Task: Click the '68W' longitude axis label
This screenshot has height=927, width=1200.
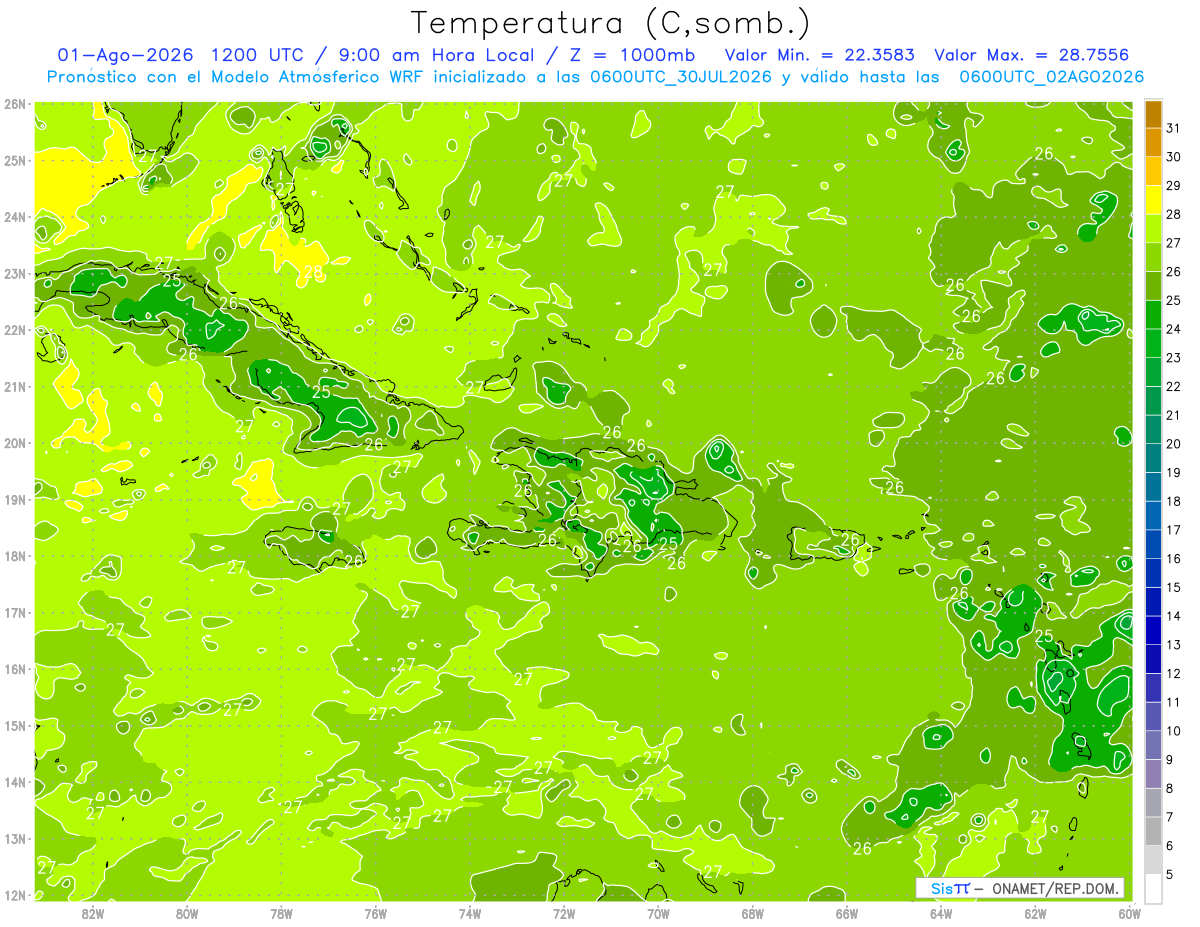Action: click(x=752, y=913)
